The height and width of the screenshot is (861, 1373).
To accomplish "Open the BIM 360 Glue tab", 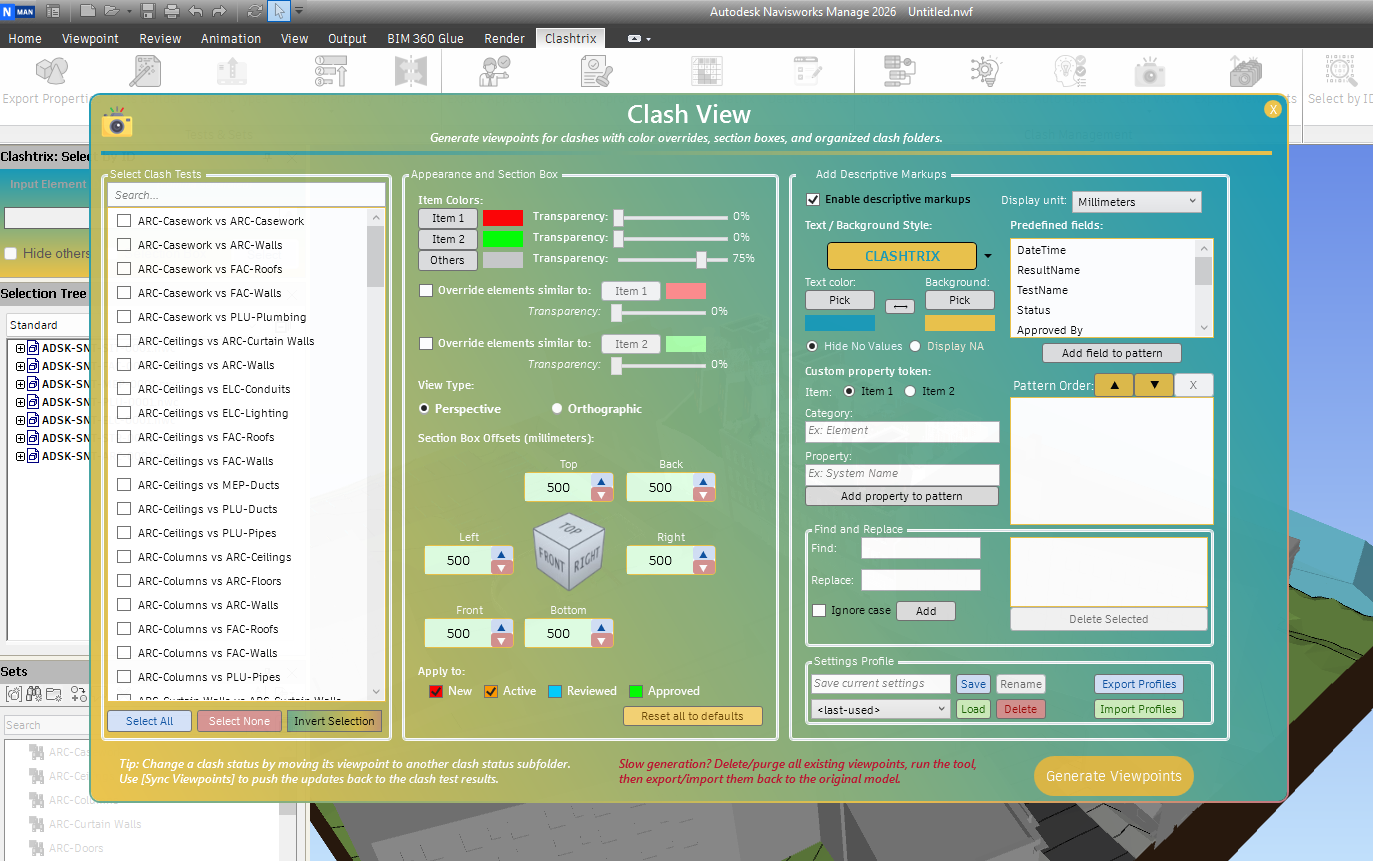I will click(x=425, y=38).
